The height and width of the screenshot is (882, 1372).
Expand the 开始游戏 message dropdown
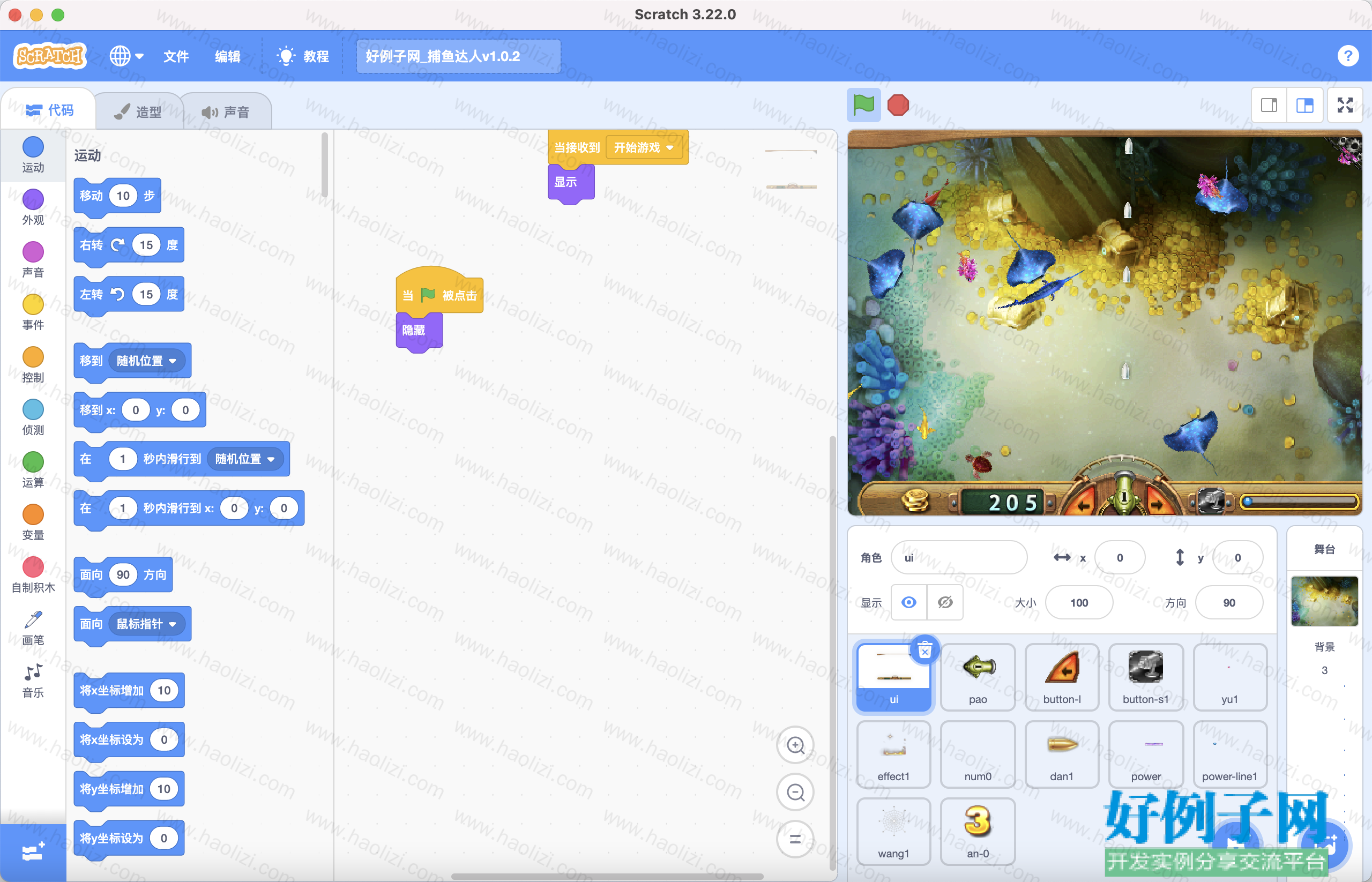[670, 148]
